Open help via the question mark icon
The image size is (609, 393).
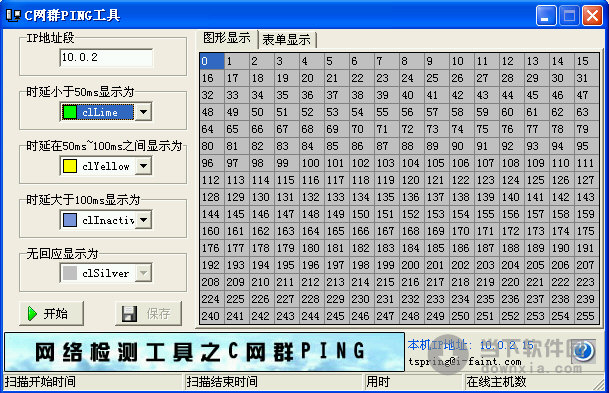click(x=583, y=351)
